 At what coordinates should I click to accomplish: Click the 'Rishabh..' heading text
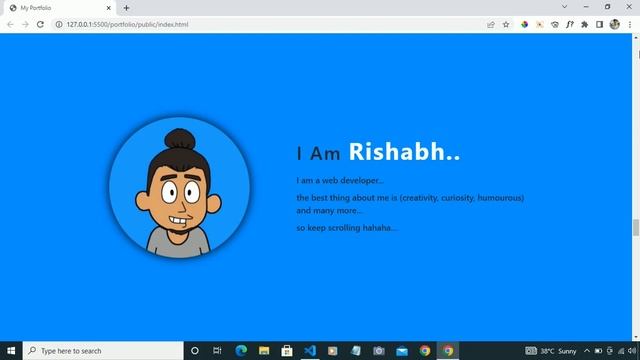(x=404, y=152)
